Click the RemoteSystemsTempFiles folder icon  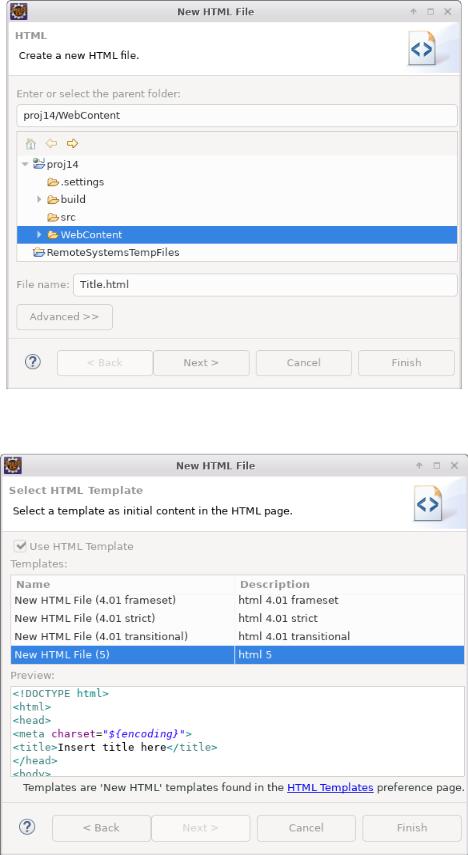(39, 252)
